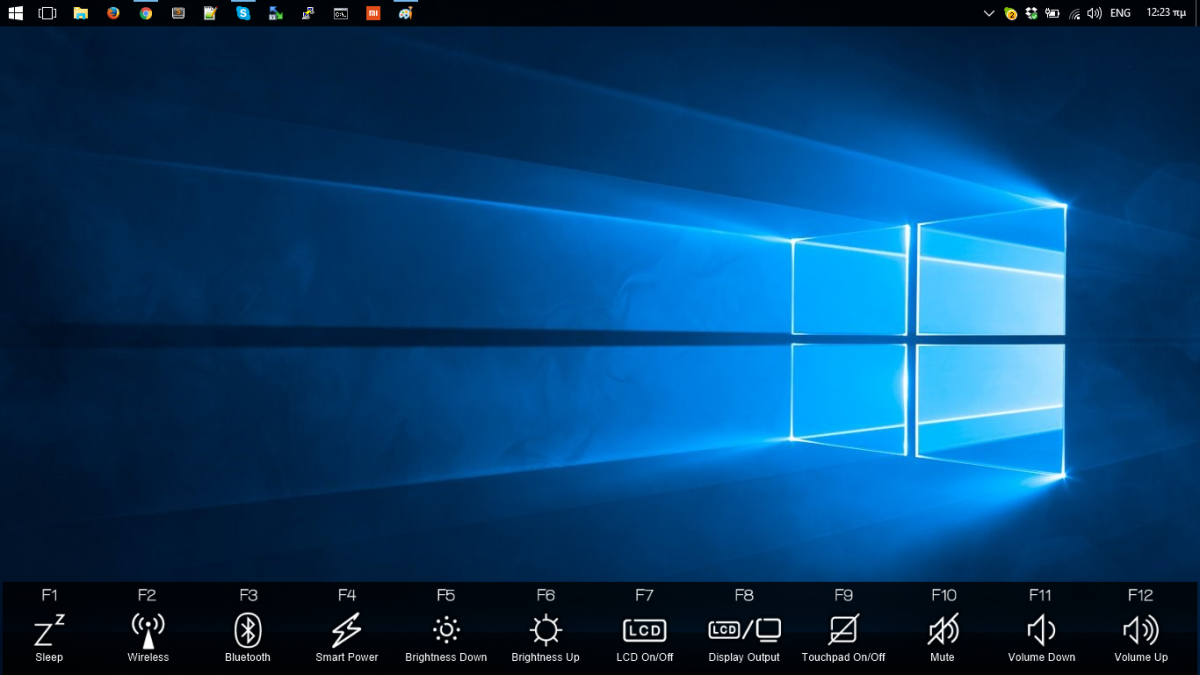Viewport: 1200px width, 675px height.
Task: Open the clock showing 12:23
Action: (x=1166, y=13)
